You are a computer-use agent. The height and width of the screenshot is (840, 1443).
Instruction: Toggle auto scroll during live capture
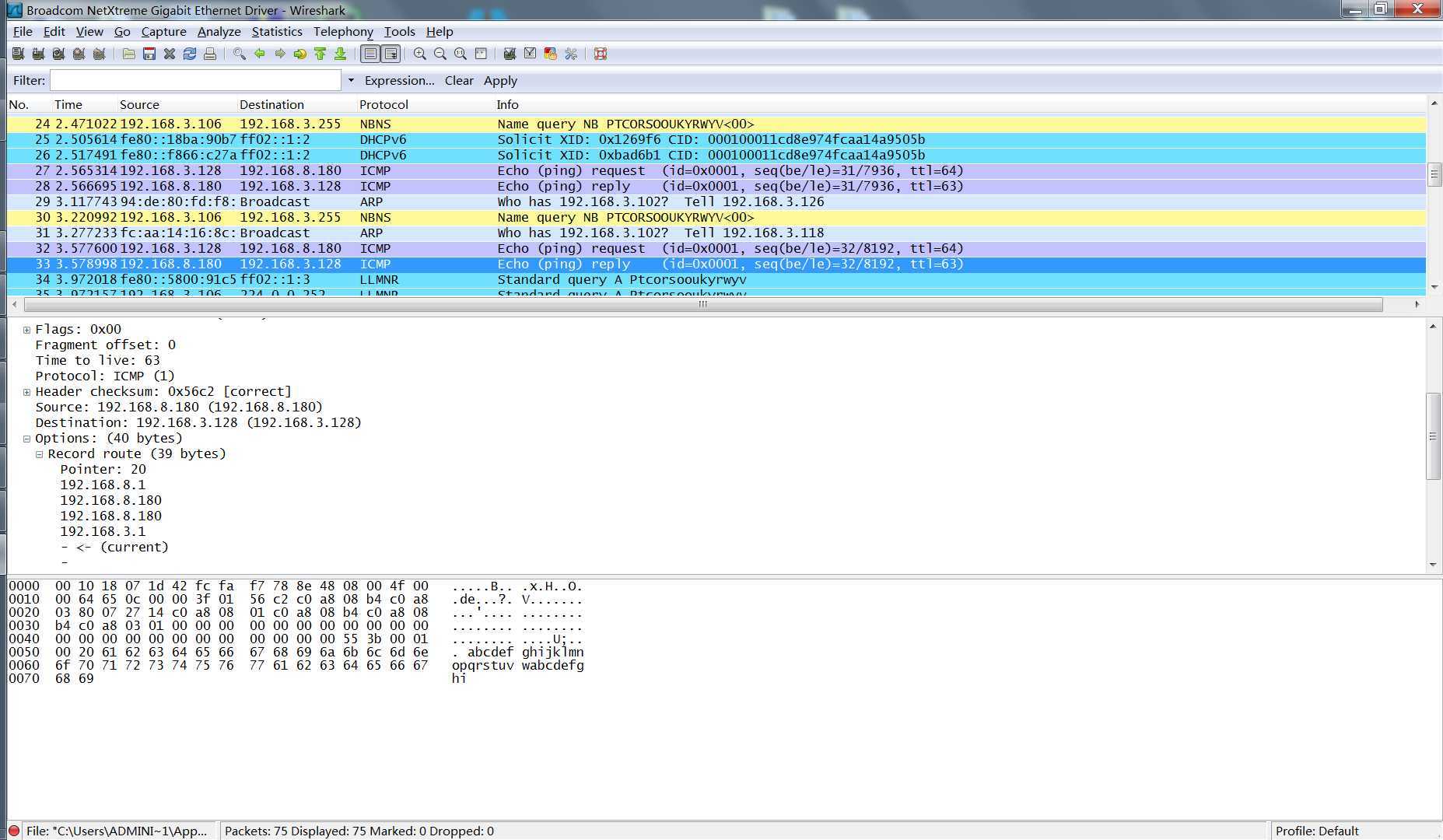coord(391,54)
